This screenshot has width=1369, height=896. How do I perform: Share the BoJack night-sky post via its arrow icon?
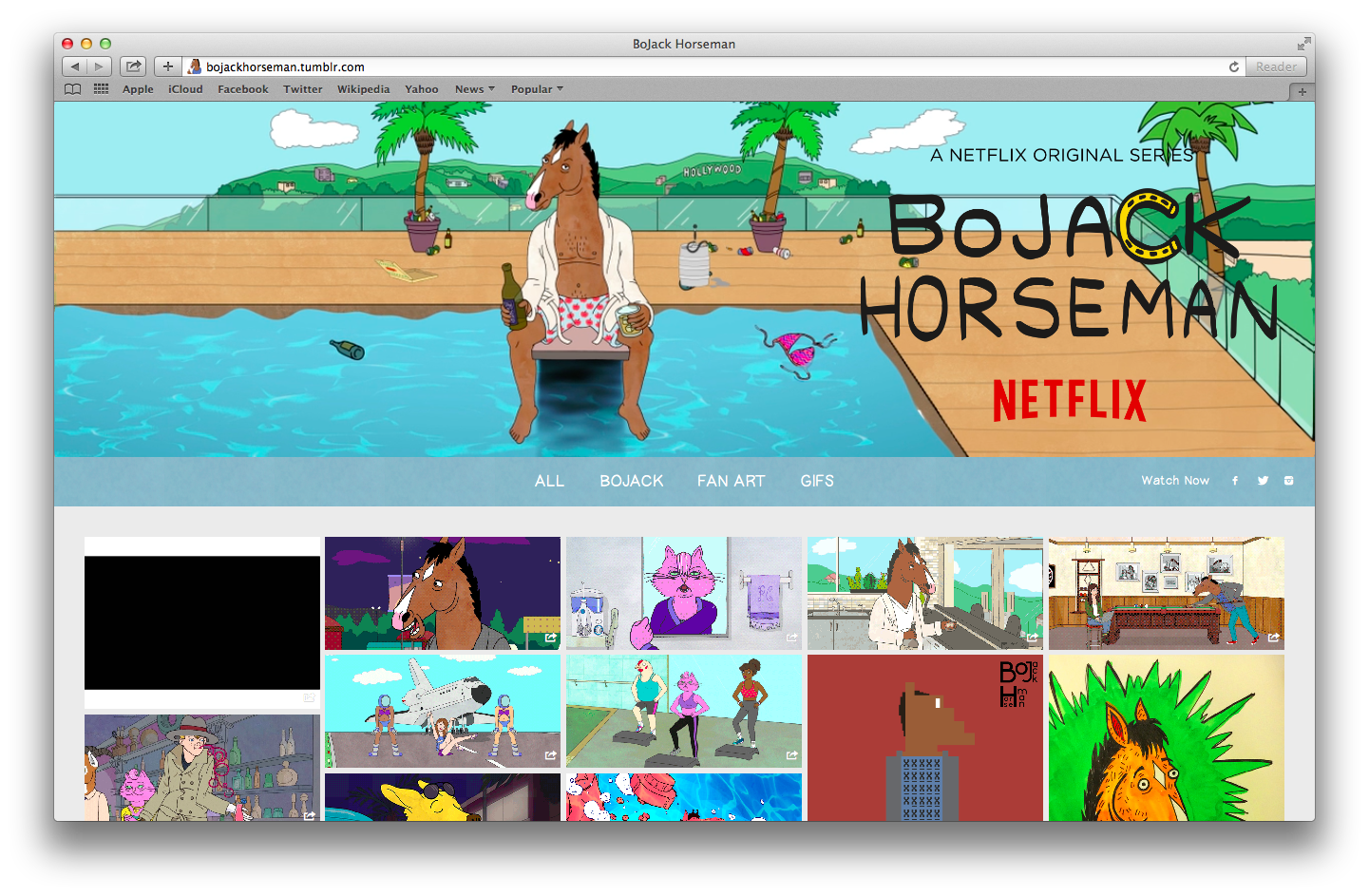click(550, 638)
